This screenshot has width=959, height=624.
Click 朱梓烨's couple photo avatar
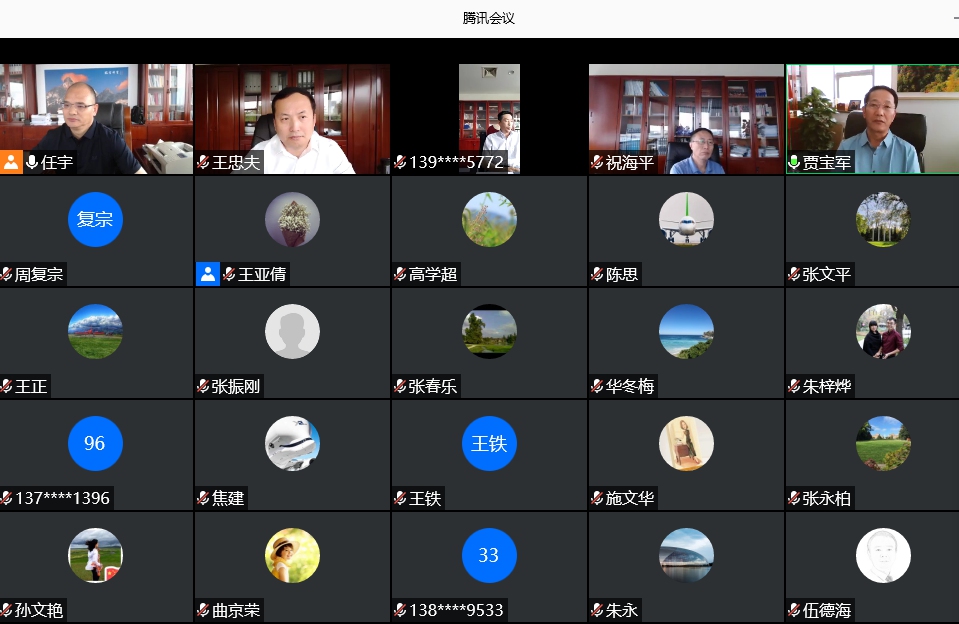click(x=883, y=331)
